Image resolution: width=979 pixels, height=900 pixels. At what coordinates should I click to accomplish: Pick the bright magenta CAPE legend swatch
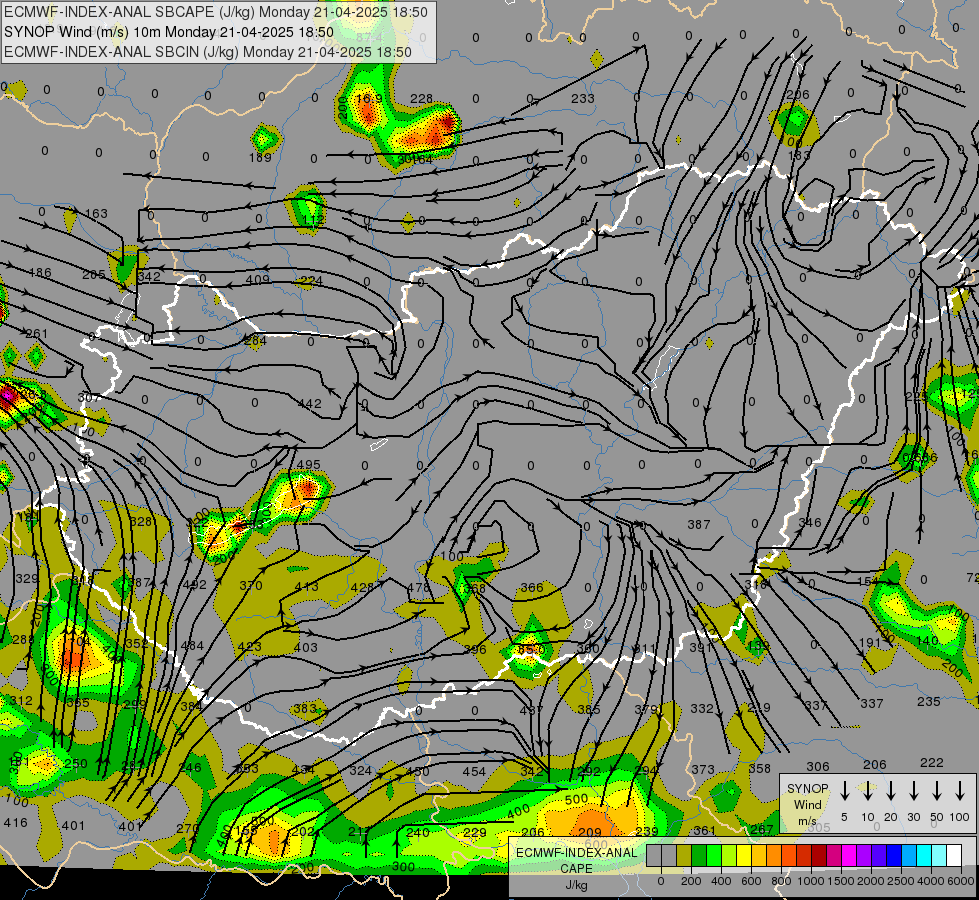coord(849,856)
